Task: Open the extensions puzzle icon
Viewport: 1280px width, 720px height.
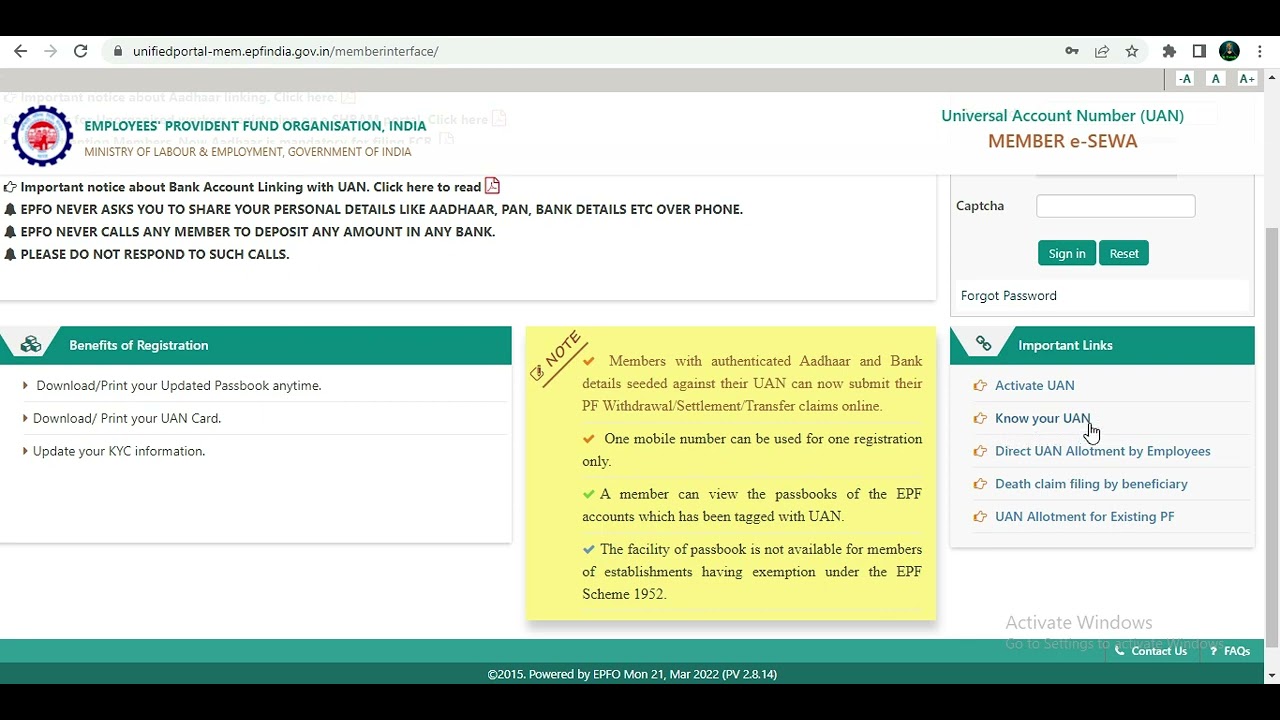Action: tap(1169, 51)
